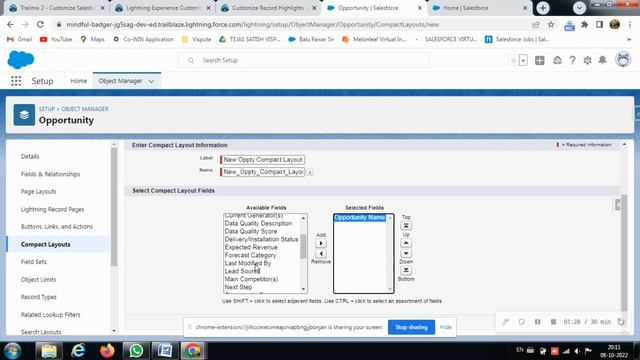Click the Add arrow button
This screenshot has width=640, height=360.
(x=321, y=243)
